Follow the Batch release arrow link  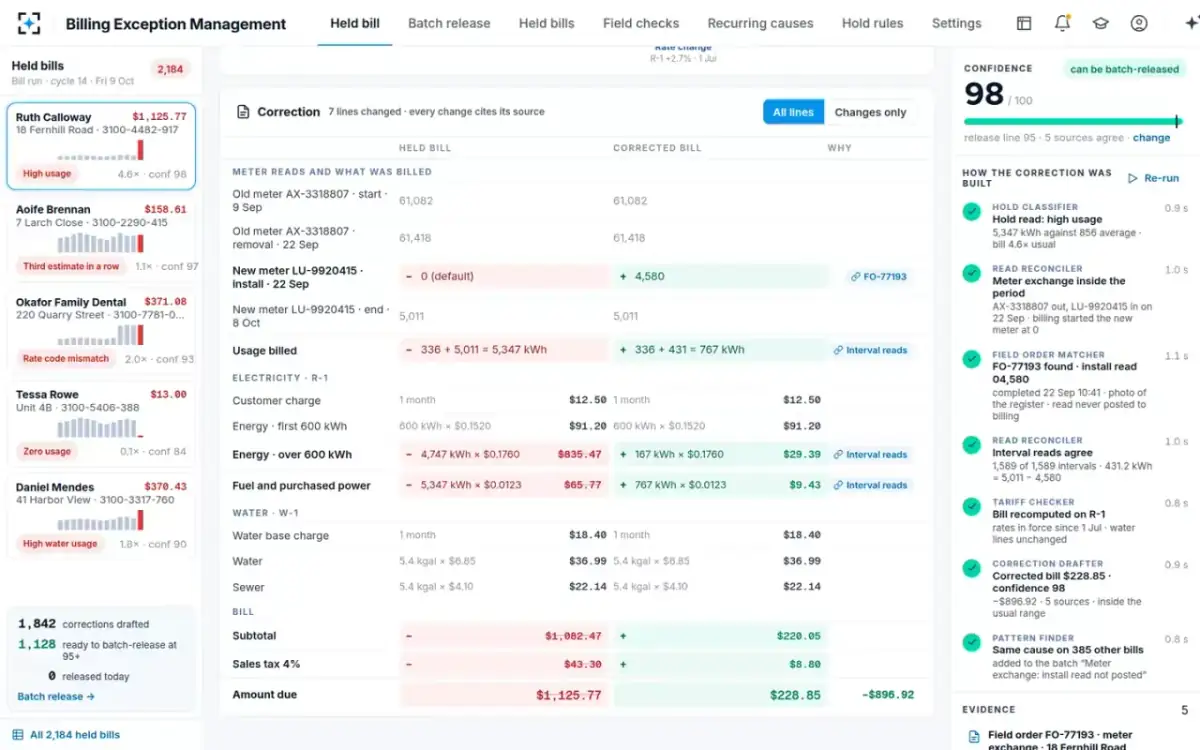(56, 696)
